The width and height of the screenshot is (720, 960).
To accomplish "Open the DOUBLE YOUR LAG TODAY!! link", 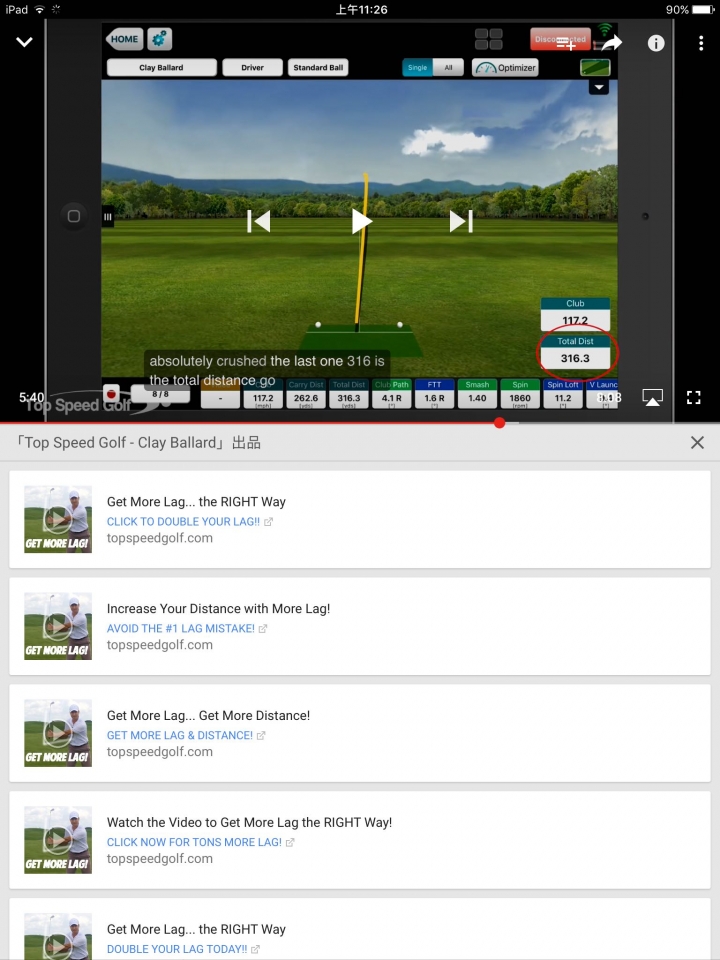I will pyautogui.click(x=183, y=949).
